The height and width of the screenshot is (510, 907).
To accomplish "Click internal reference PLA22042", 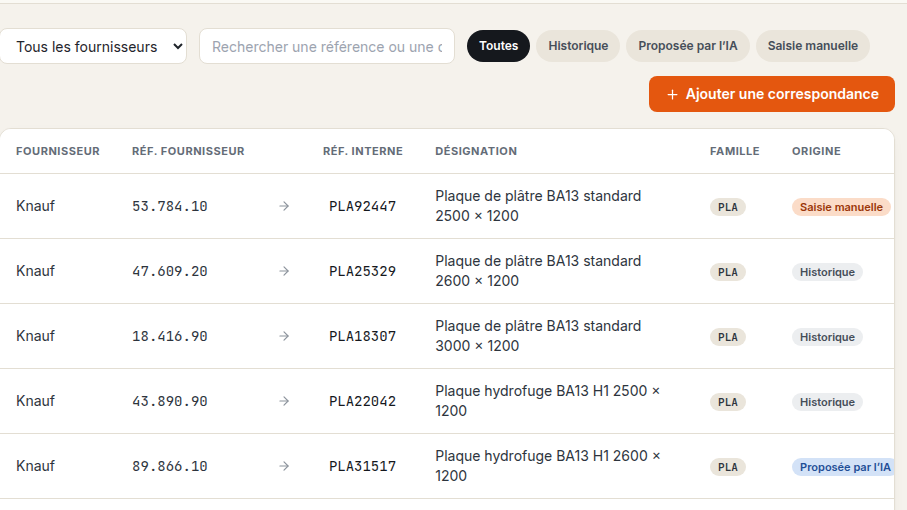I will [x=363, y=401].
